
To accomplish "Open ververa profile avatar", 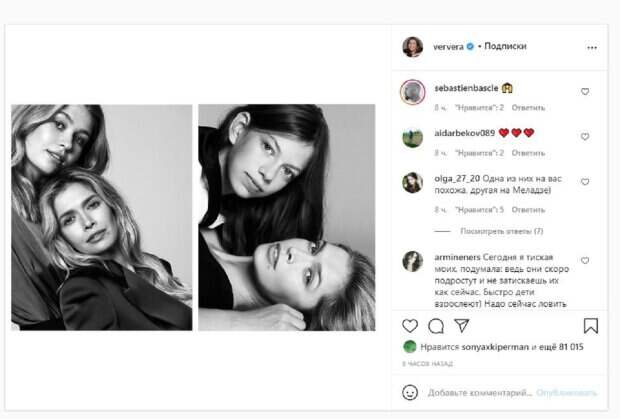I will [412, 47].
